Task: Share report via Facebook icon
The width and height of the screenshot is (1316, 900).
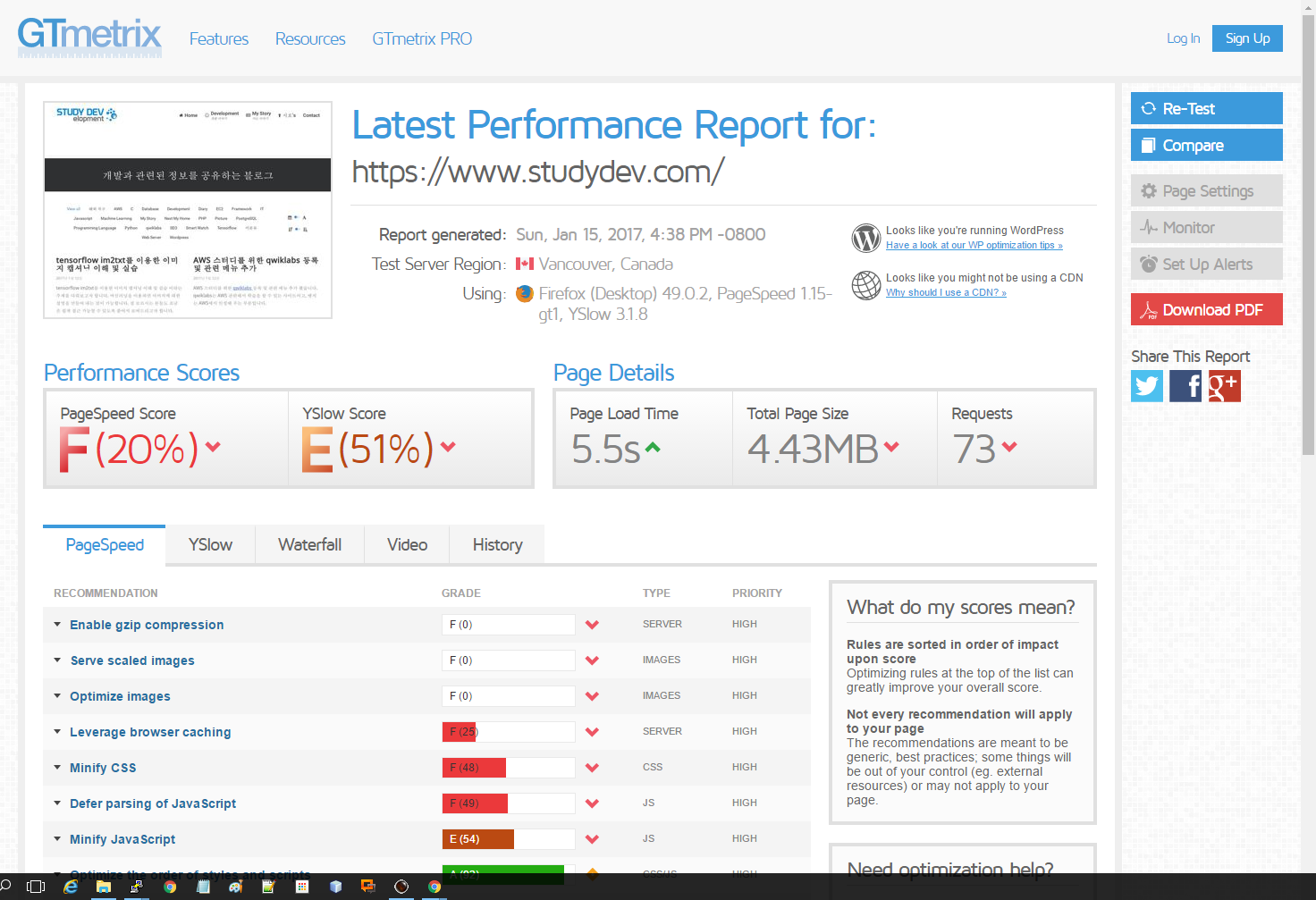Action: pos(1185,386)
